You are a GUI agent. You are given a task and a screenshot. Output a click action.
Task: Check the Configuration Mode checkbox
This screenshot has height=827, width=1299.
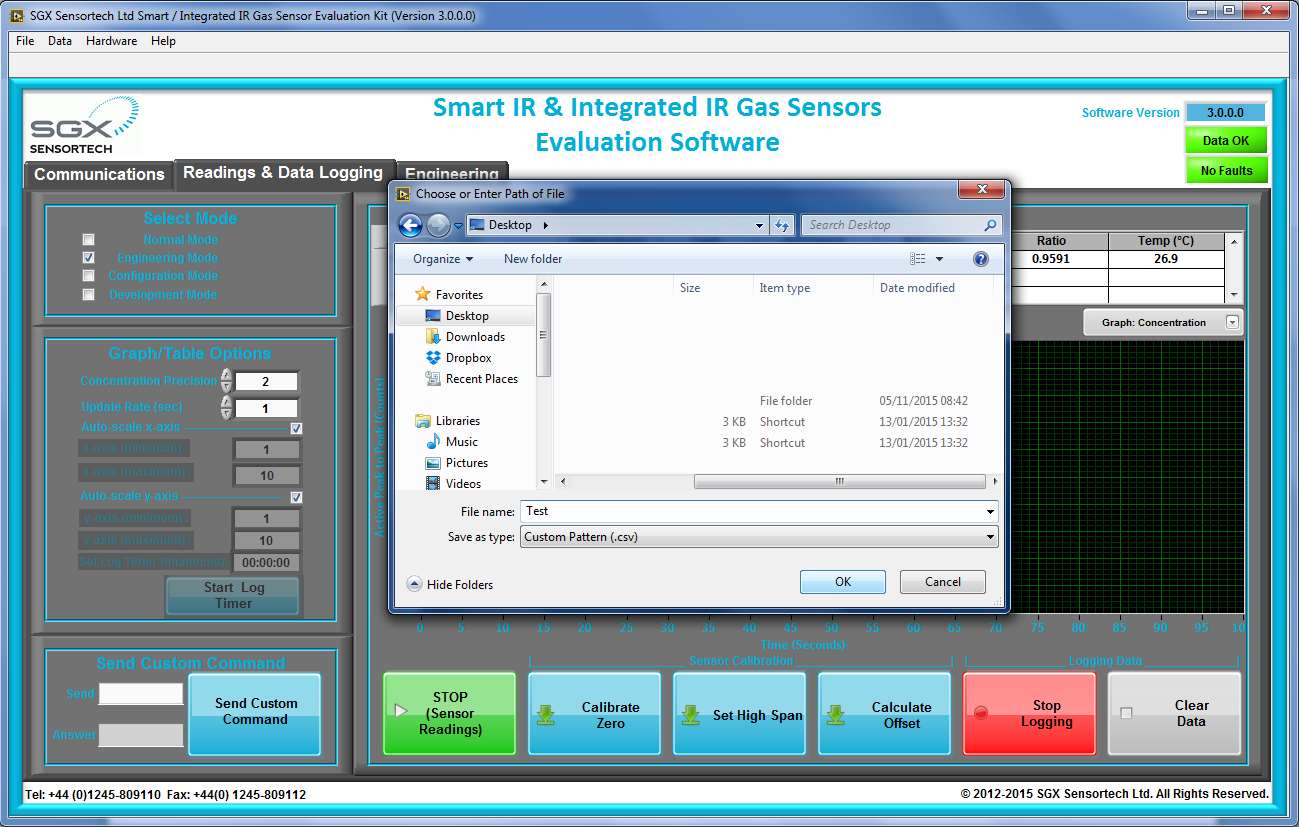point(89,276)
